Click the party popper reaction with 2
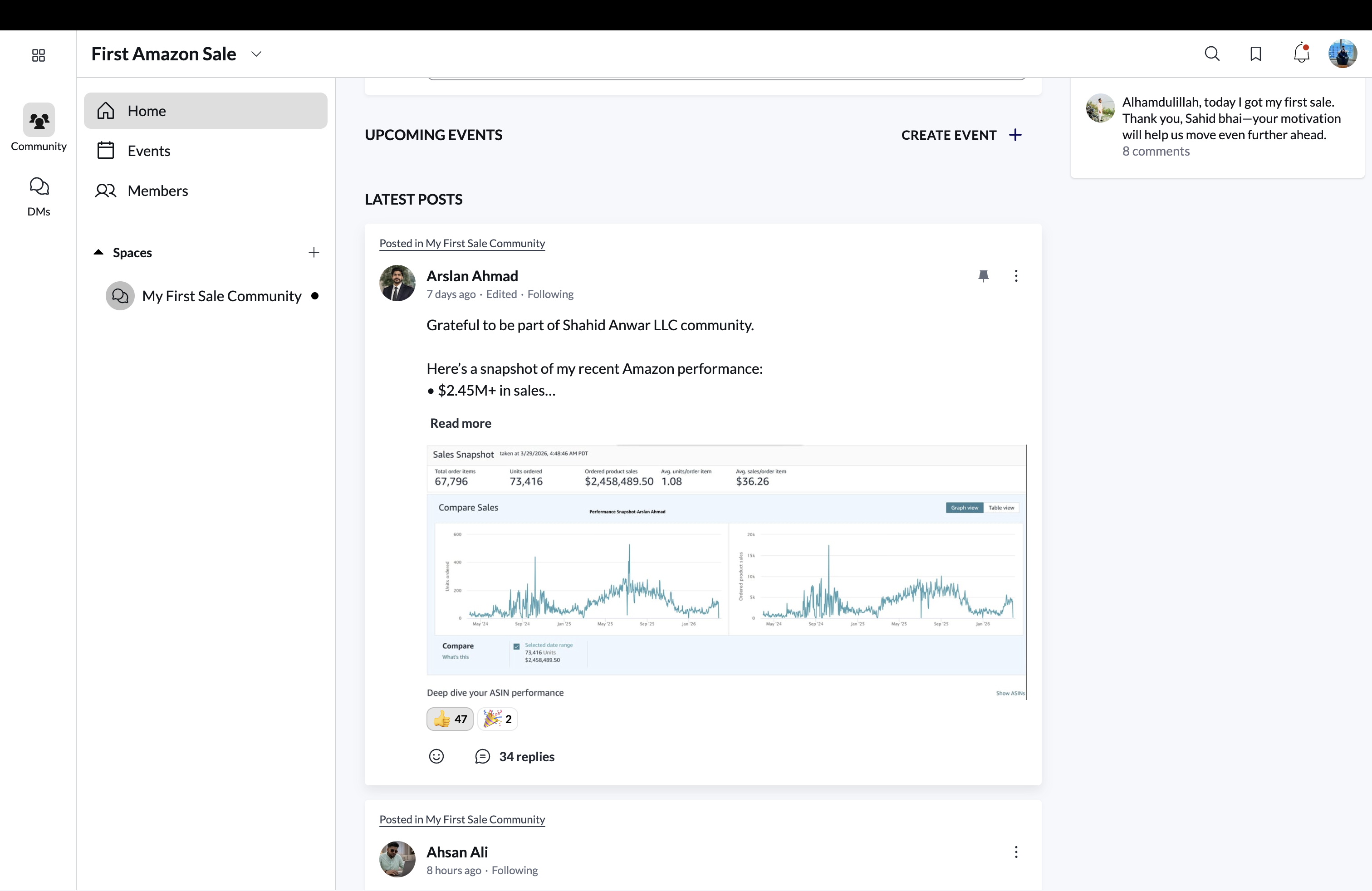 click(x=498, y=719)
